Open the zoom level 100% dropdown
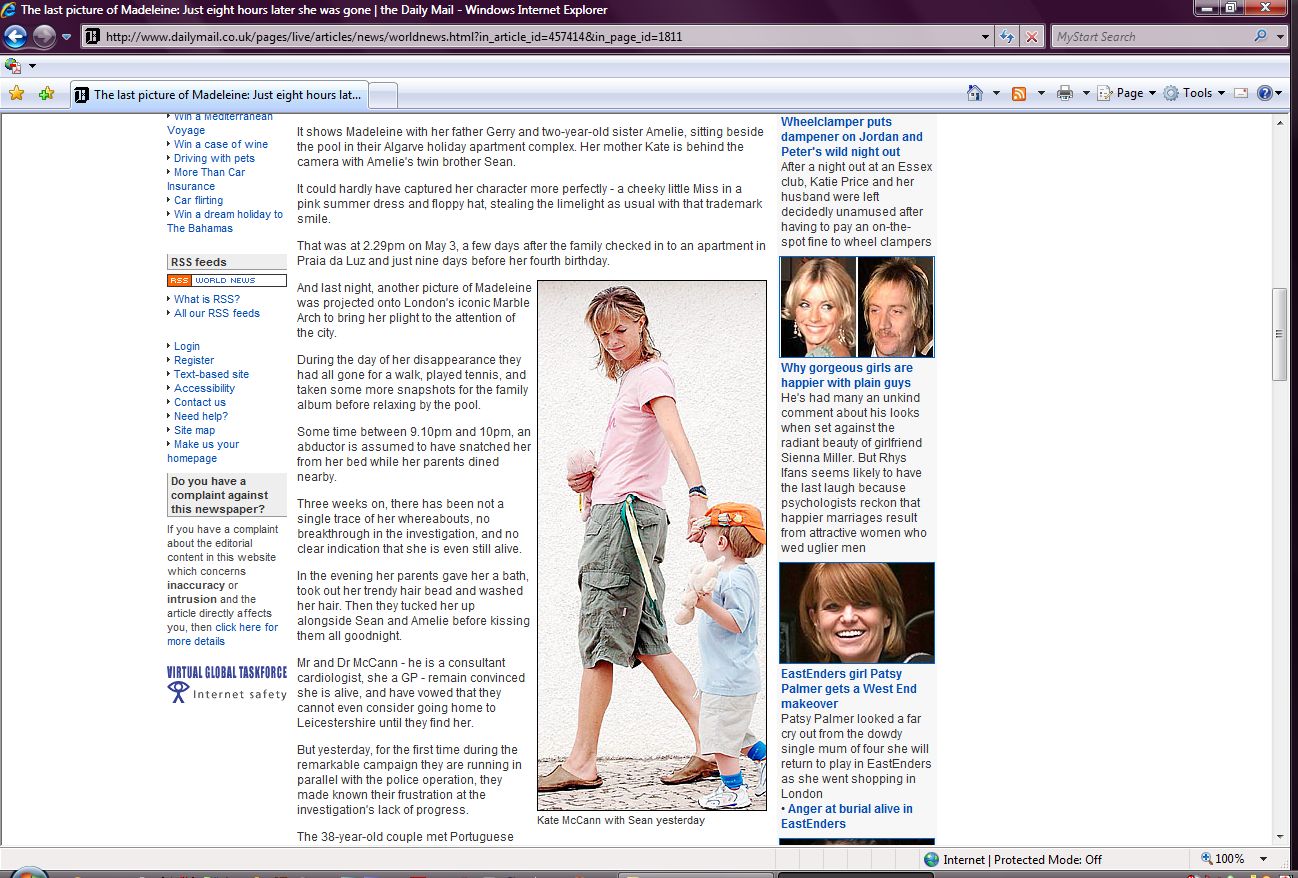The height and width of the screenshot is (878, 1298). coord(1264,859)
